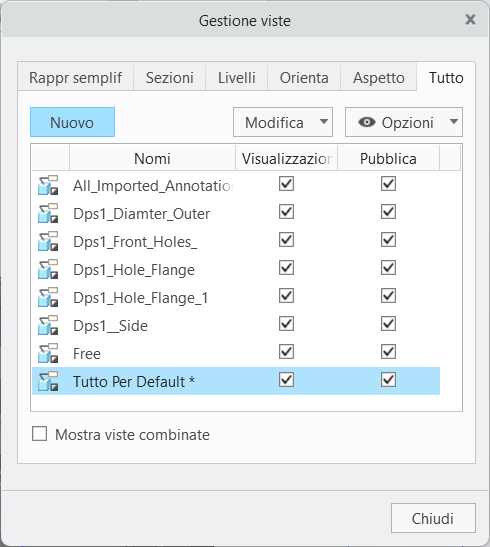Toggle Visualizzazione checkbox for Dps1_Diamter_Outer
The image size is (490, 547).
(x=286, y=211)
